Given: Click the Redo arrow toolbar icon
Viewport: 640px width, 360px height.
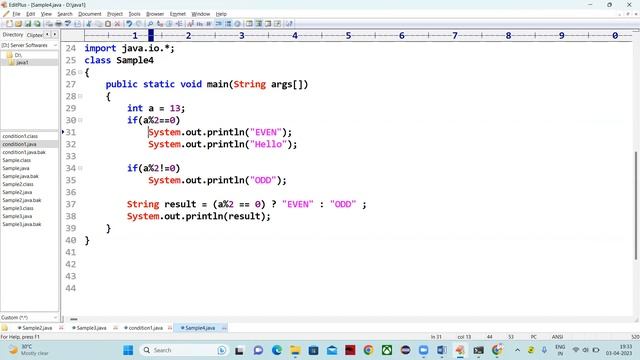Looking at the screenshot, I should coord(139,24).
